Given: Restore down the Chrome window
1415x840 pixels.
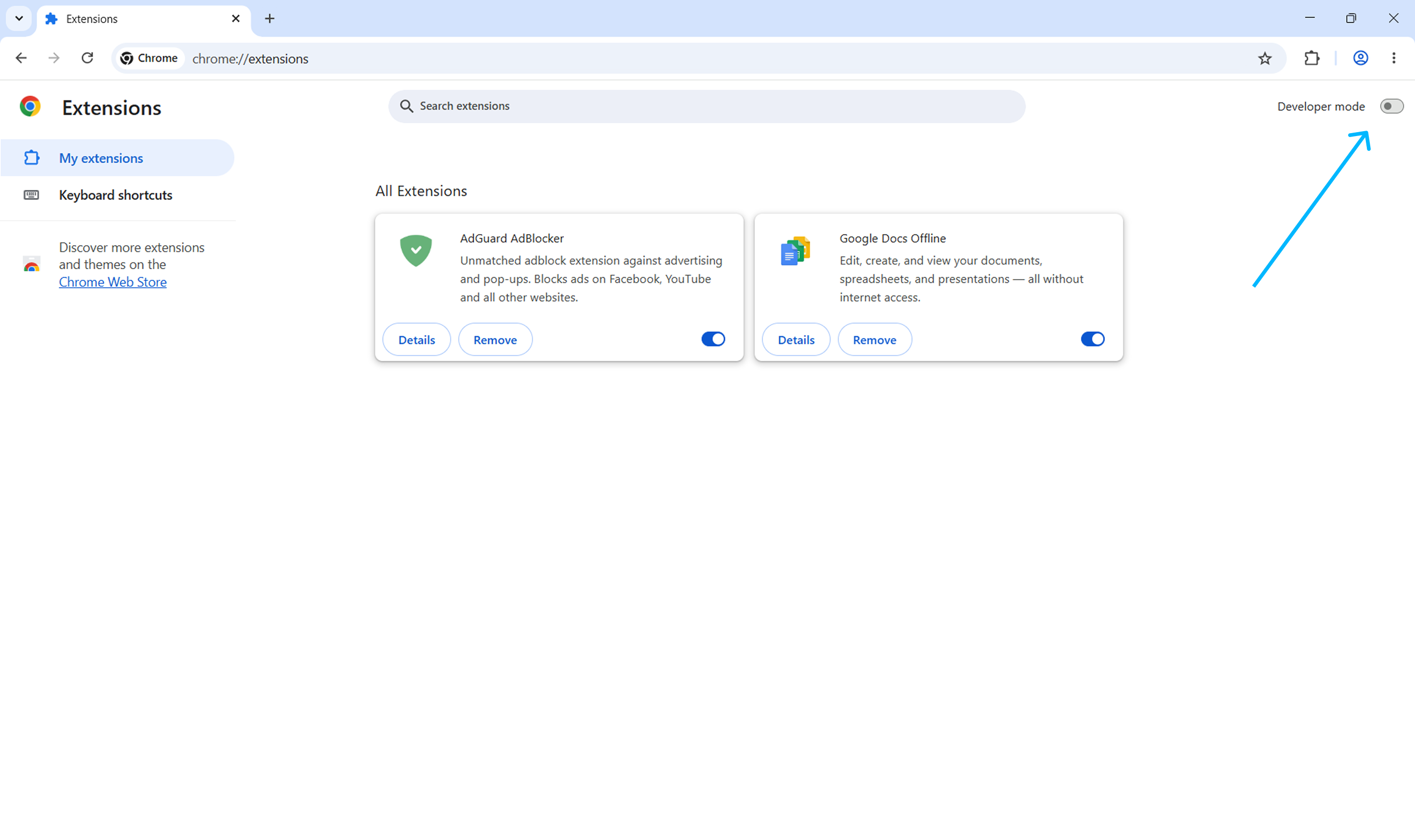Looking at the screenshot, I should point(1351,18).
